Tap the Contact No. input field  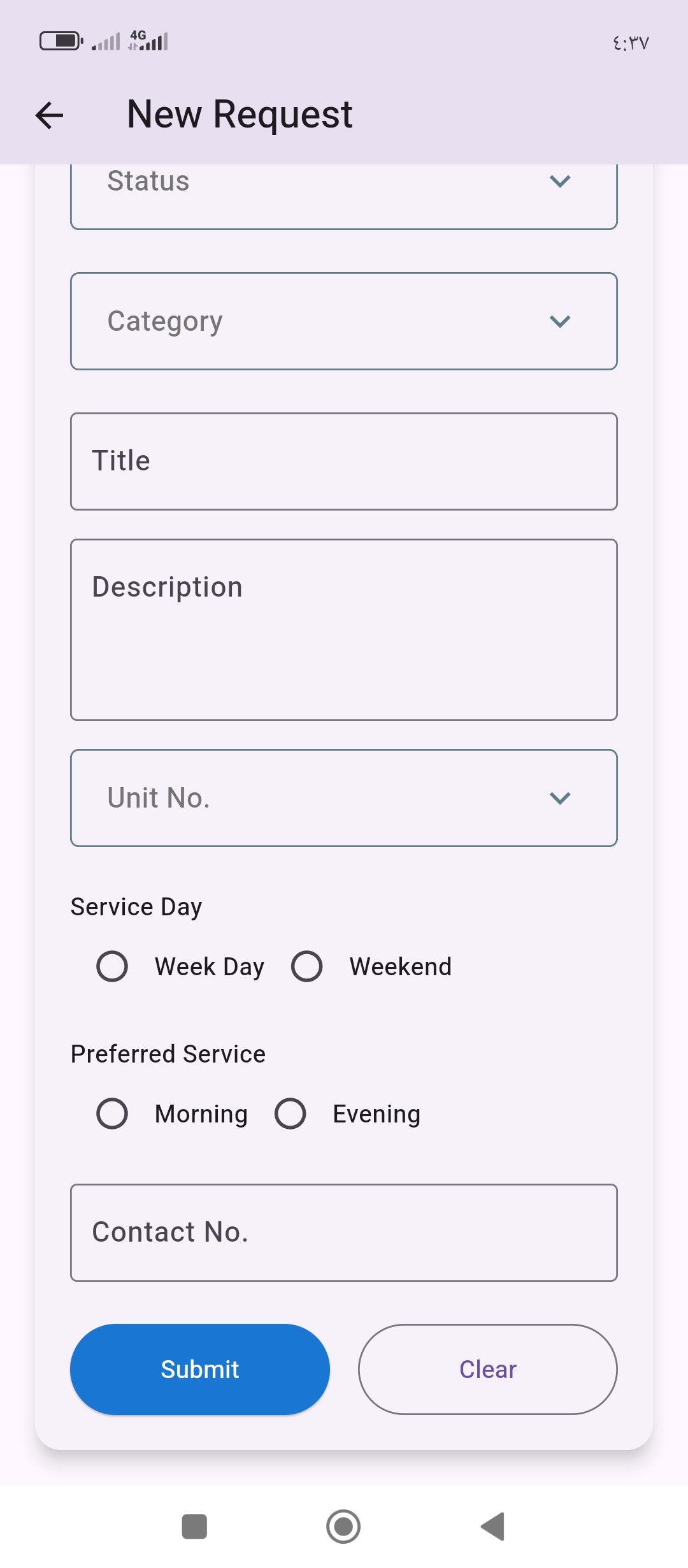(344, 1233)
